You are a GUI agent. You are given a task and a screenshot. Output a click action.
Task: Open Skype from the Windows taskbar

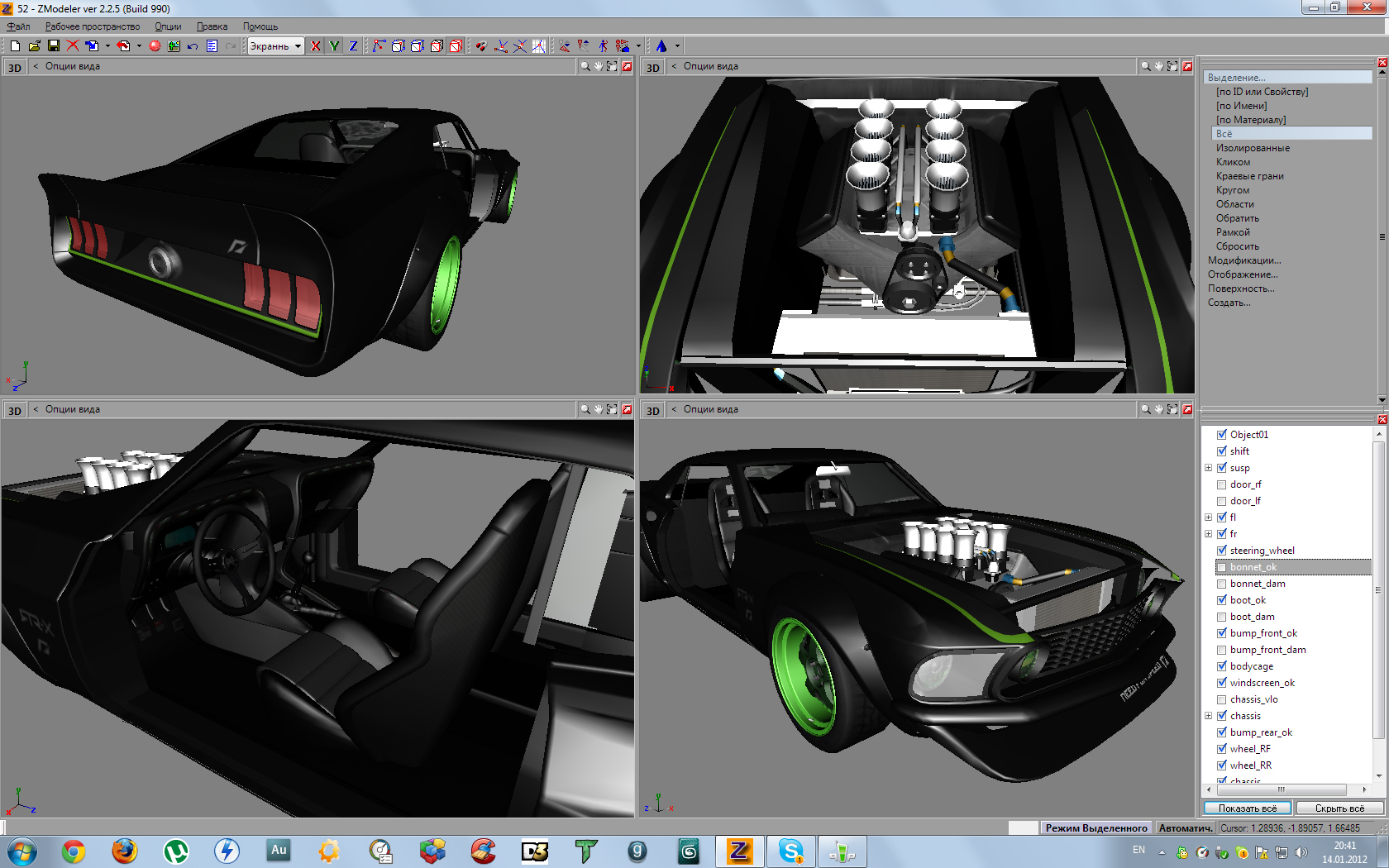click(x=791, y=851)
